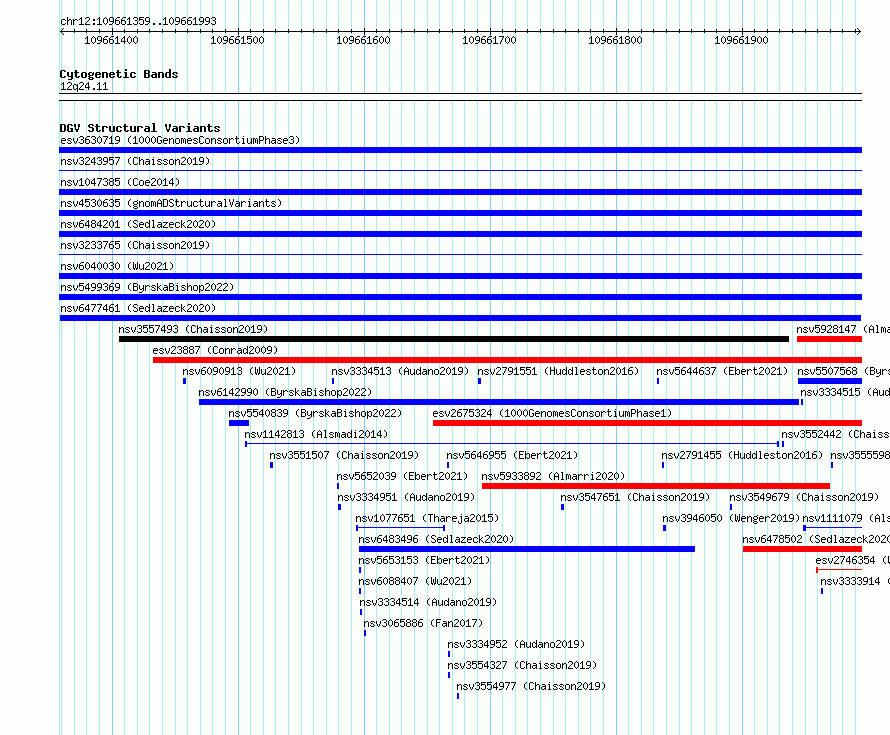
Task: Select the nsv5507568 variant label
Action: (843, 371)
